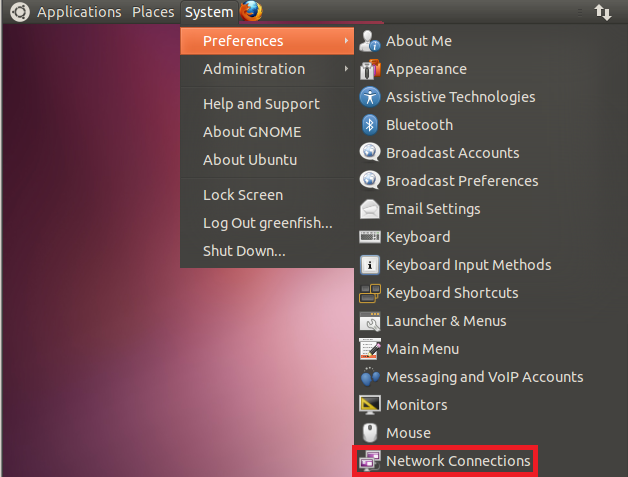The width and height of the screenshot is (628, 477).
Task: Choose Log Out greenfish...
Action: coord(267,223)
